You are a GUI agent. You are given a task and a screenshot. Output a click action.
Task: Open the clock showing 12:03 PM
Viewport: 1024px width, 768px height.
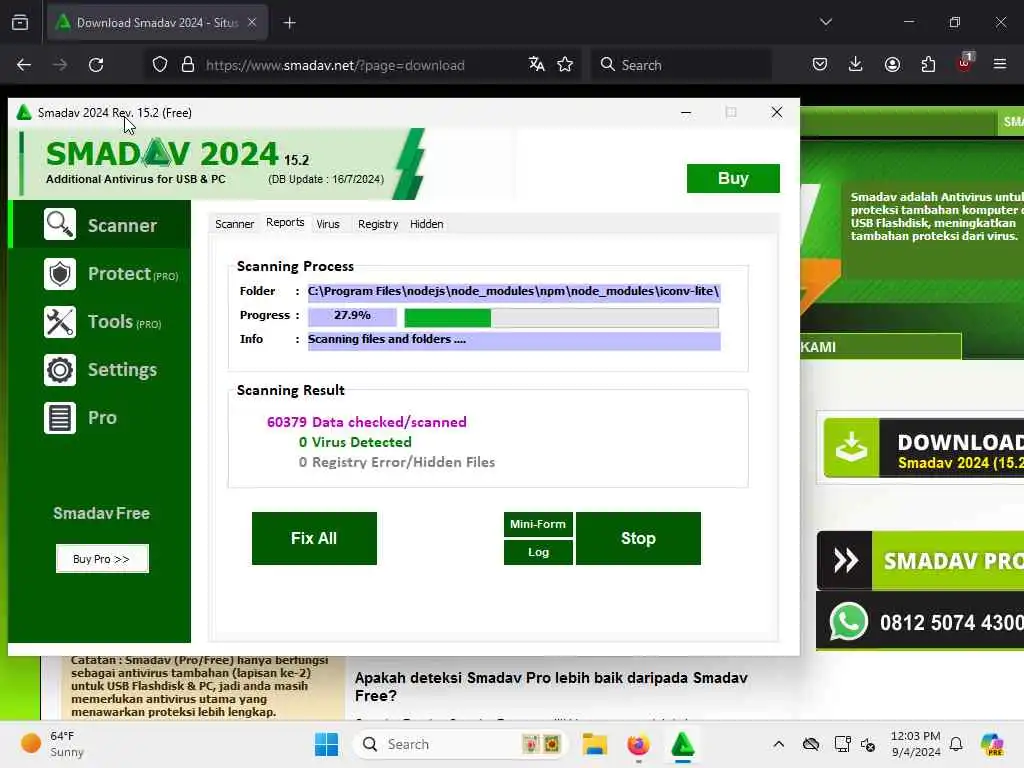coord(916,744)
